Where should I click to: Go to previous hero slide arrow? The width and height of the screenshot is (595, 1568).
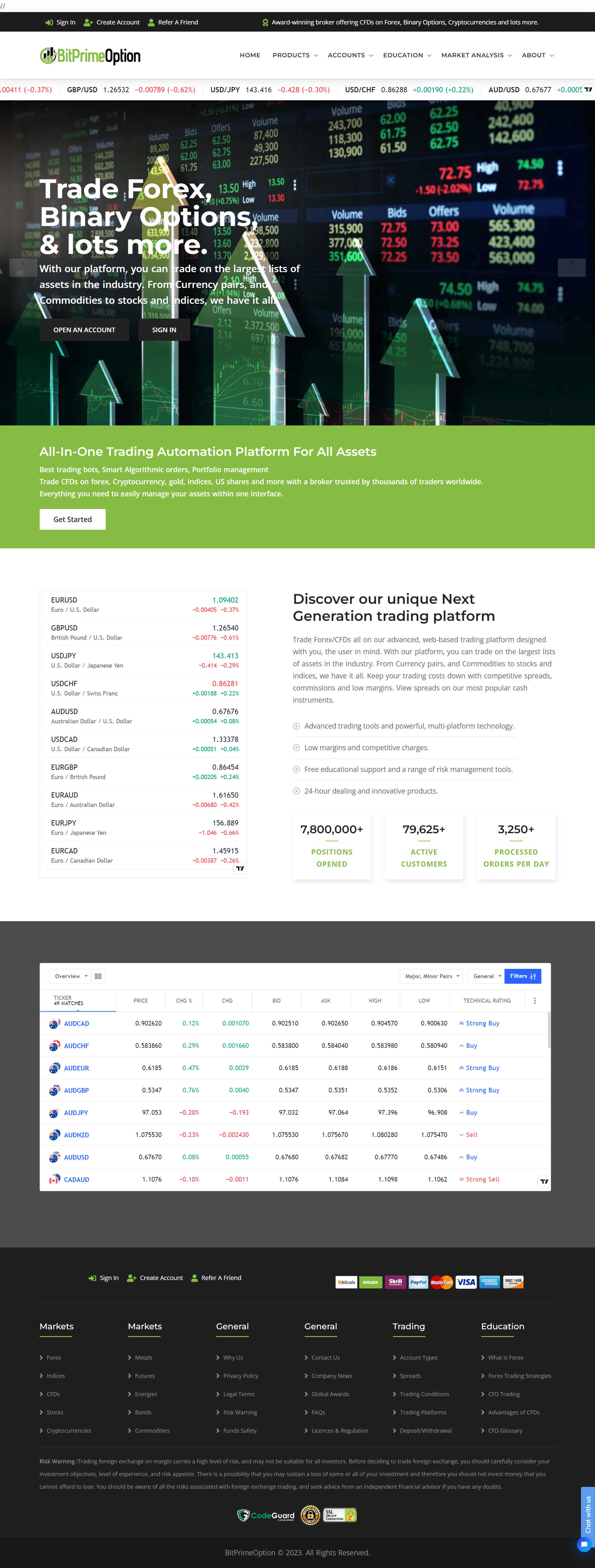pyautogui.click(x=23, y=267)
